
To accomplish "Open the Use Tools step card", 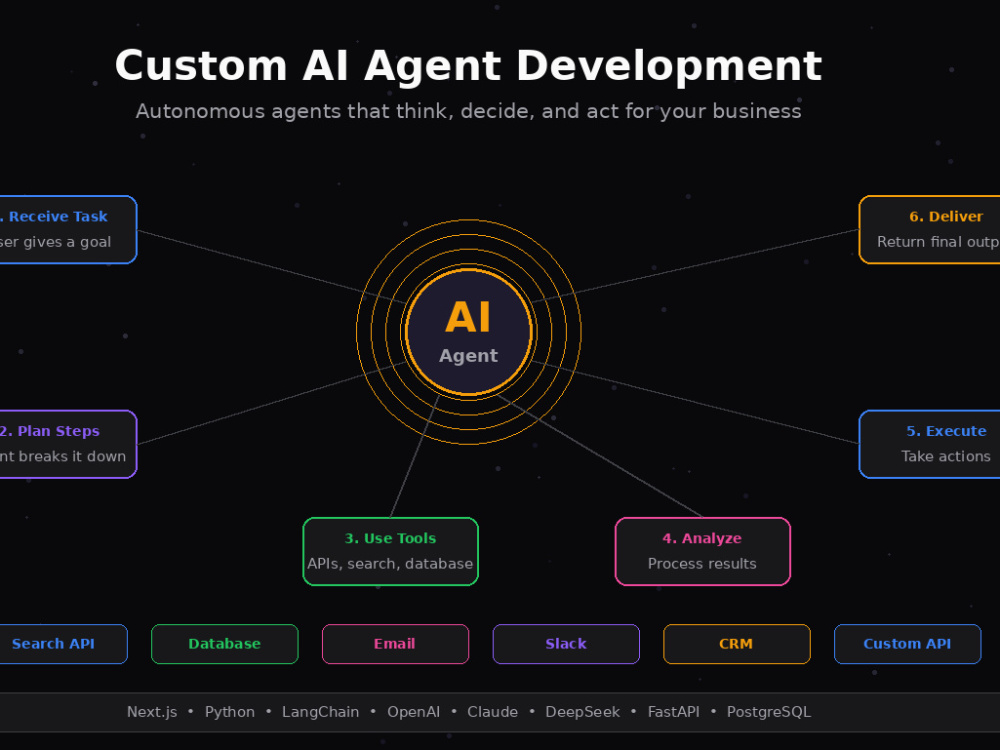I will click(390, 551).
